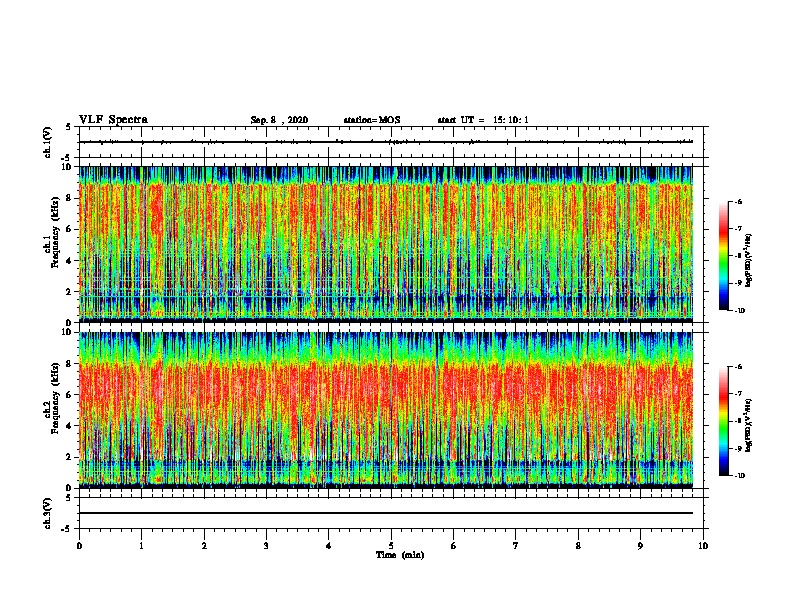Click the time axis tick label "7"

pos(516,546)
